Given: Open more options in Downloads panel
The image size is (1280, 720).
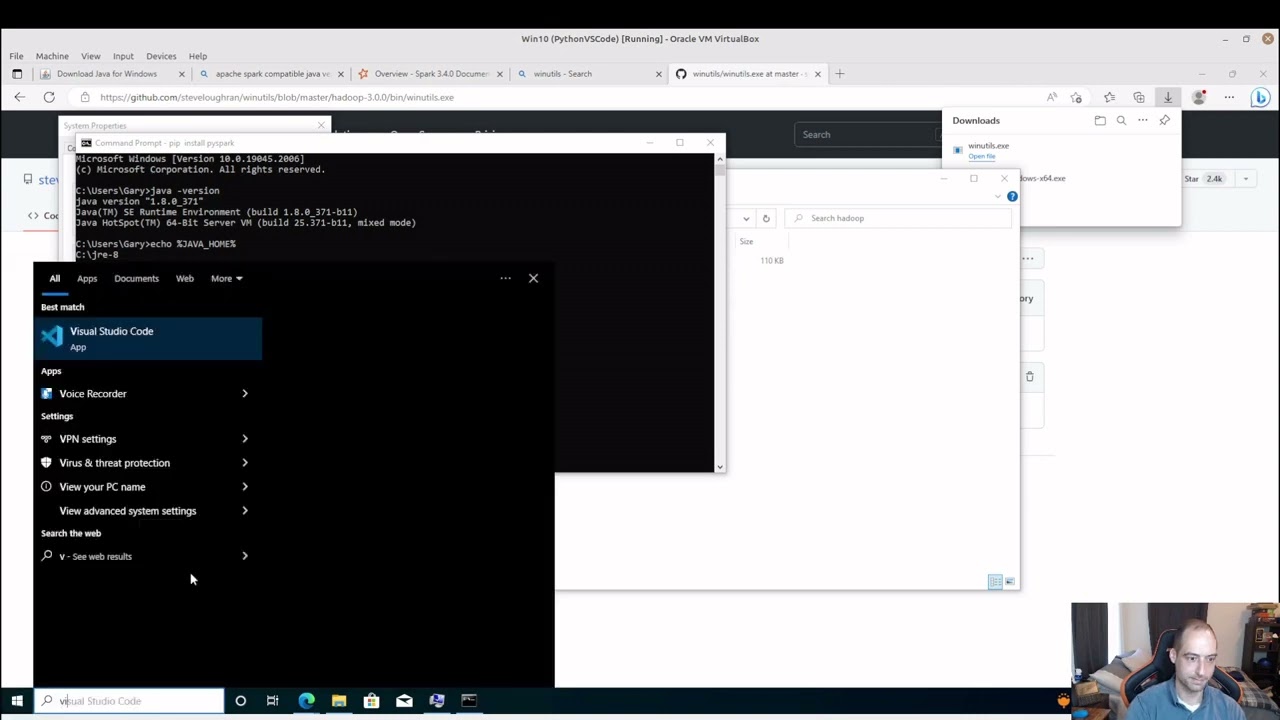Looking at the screenshot, I should pyautogui.click(x=1143, y=120).
